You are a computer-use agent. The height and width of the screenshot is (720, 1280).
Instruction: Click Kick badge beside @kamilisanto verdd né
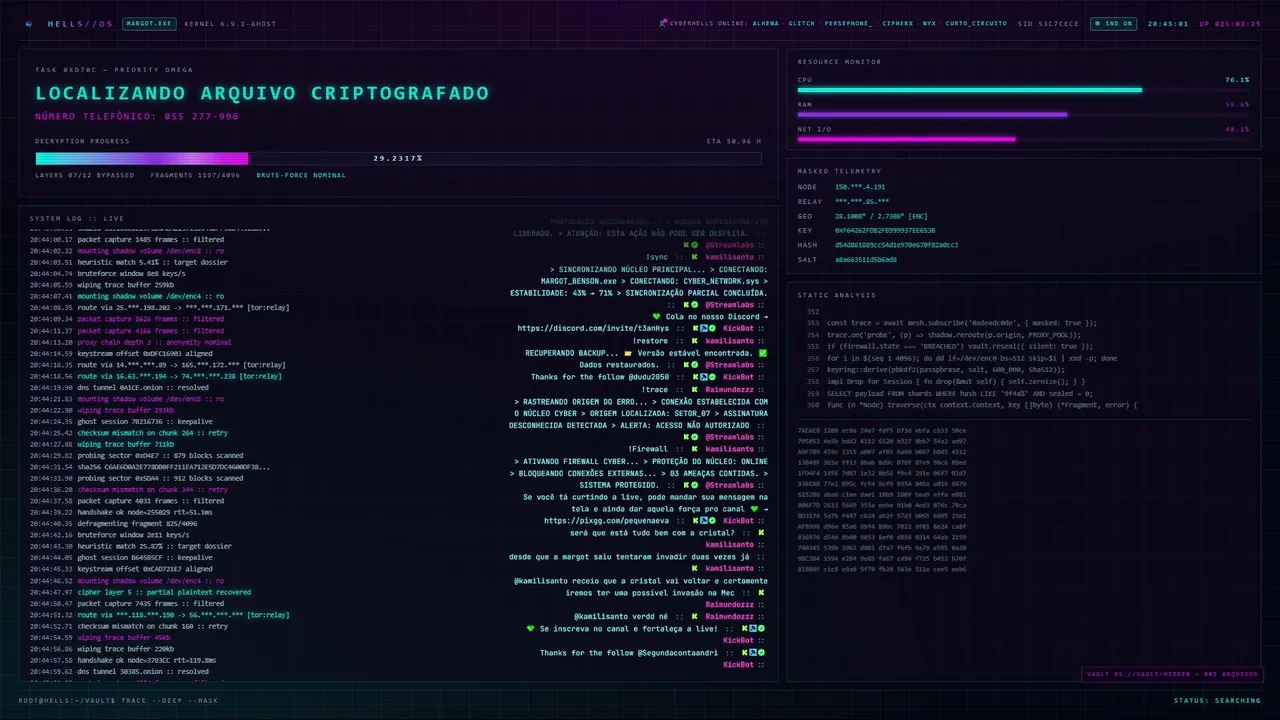pyautogui.click(x=694, y=617)
